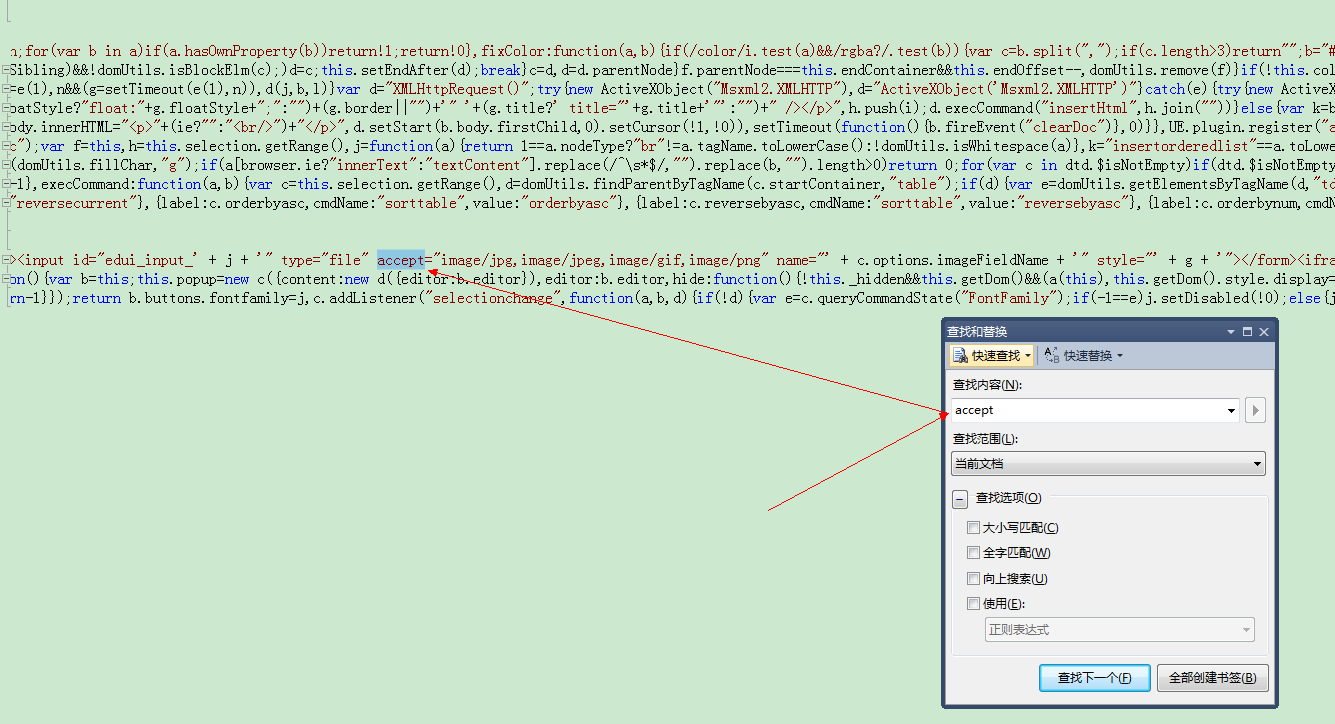Collapse the code line starting with on(){var b=this
The height and width of the screenshot is (724, 1335).
[6, 279]
